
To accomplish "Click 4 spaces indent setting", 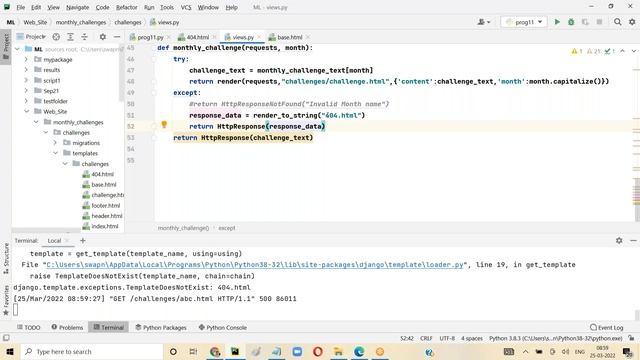I will (472, 338).
